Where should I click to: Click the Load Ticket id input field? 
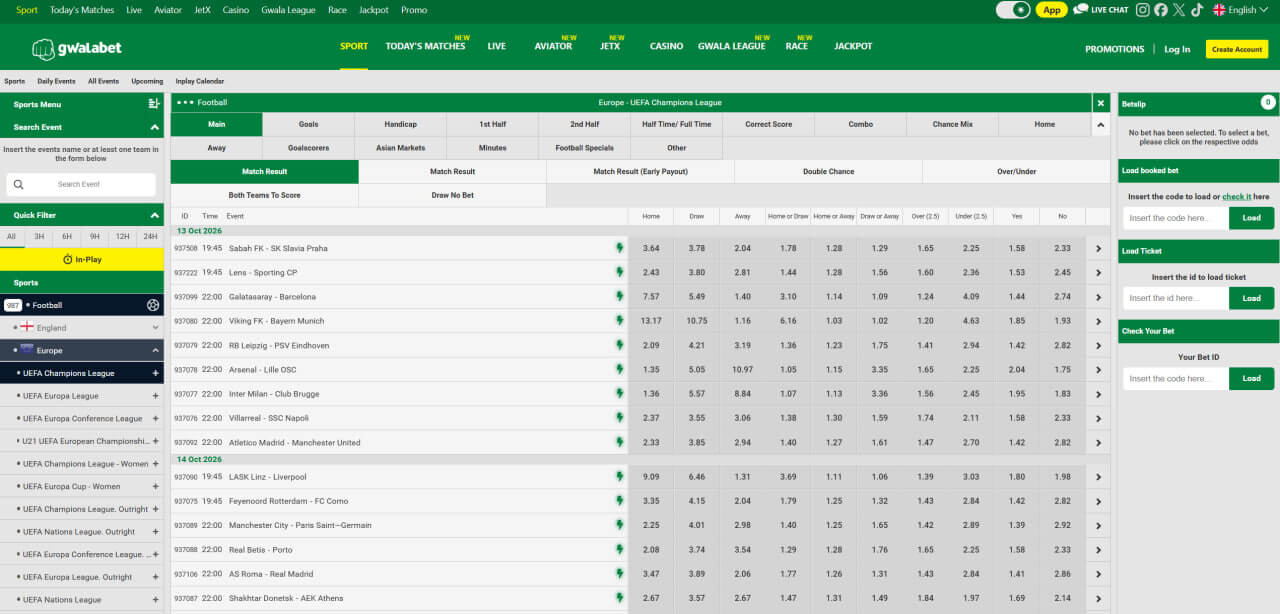(1175, 298)
